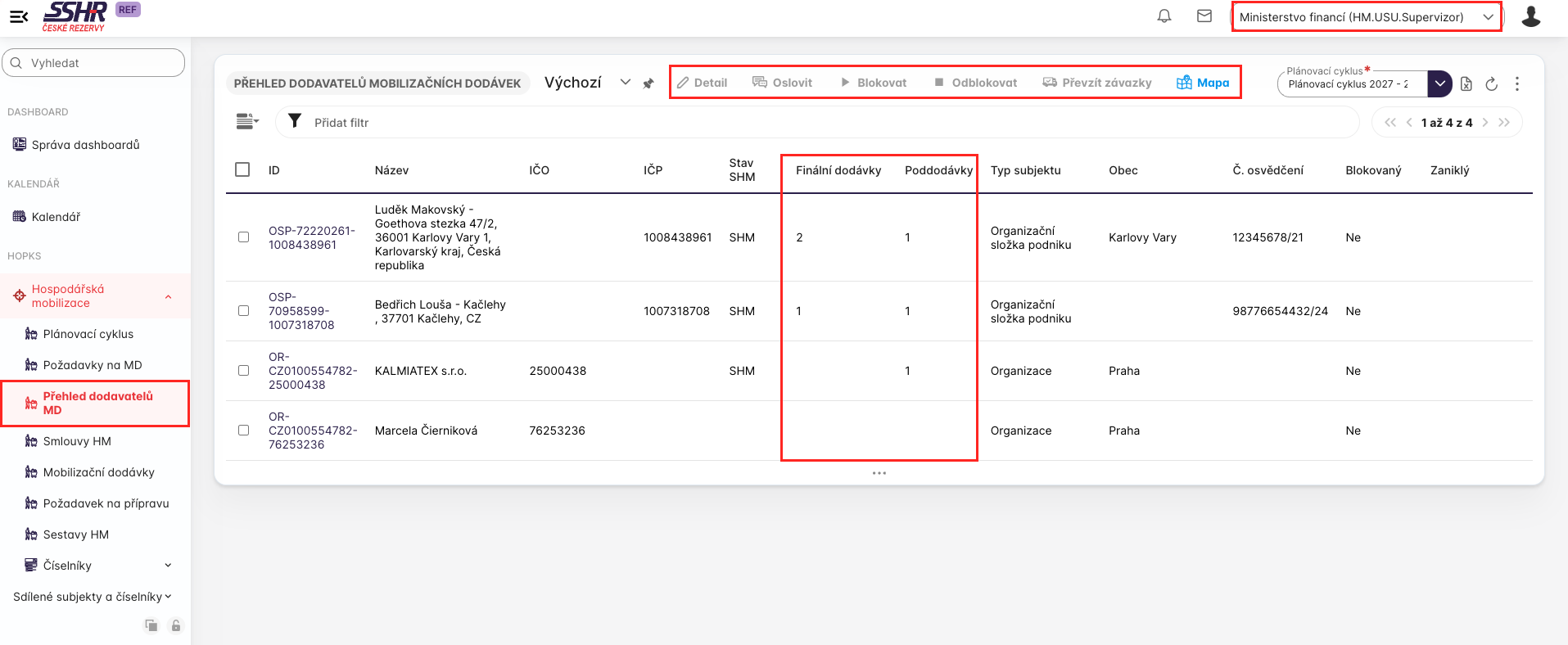Refresh the supplier list
The width and height of the screenshot is (1568, 645).
[x=1491, y=83]
